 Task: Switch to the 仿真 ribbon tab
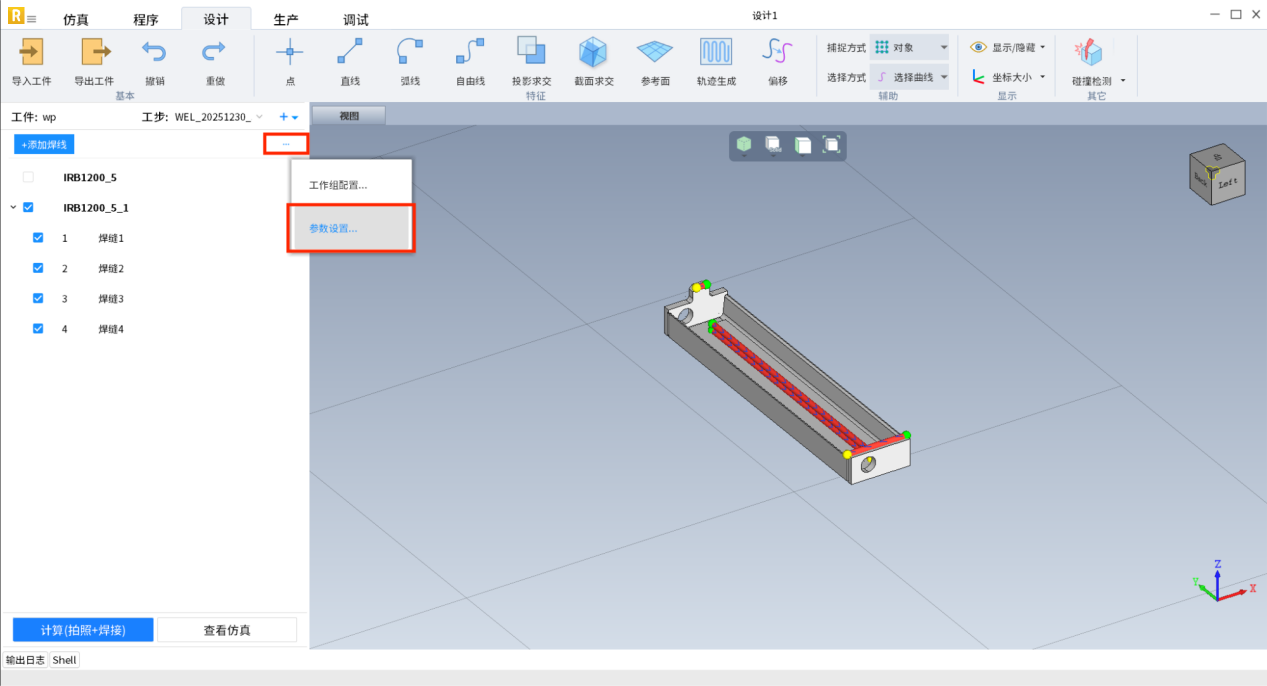point(76,20)
